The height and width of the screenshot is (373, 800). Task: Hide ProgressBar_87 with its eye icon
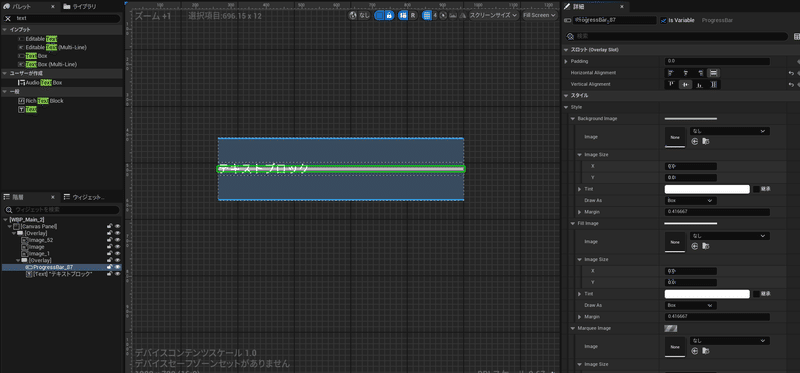[x=117, y=267]
